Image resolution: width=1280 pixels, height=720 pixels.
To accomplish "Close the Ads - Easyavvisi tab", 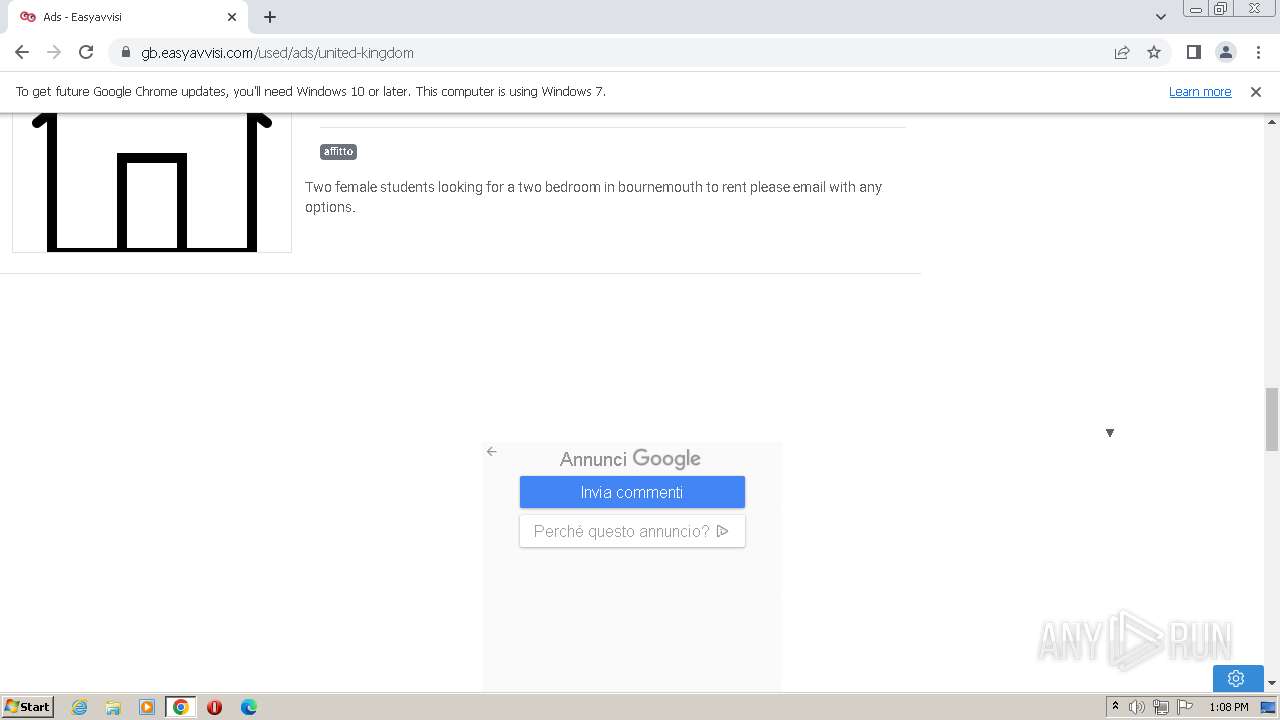I will (x=232, y=17).
